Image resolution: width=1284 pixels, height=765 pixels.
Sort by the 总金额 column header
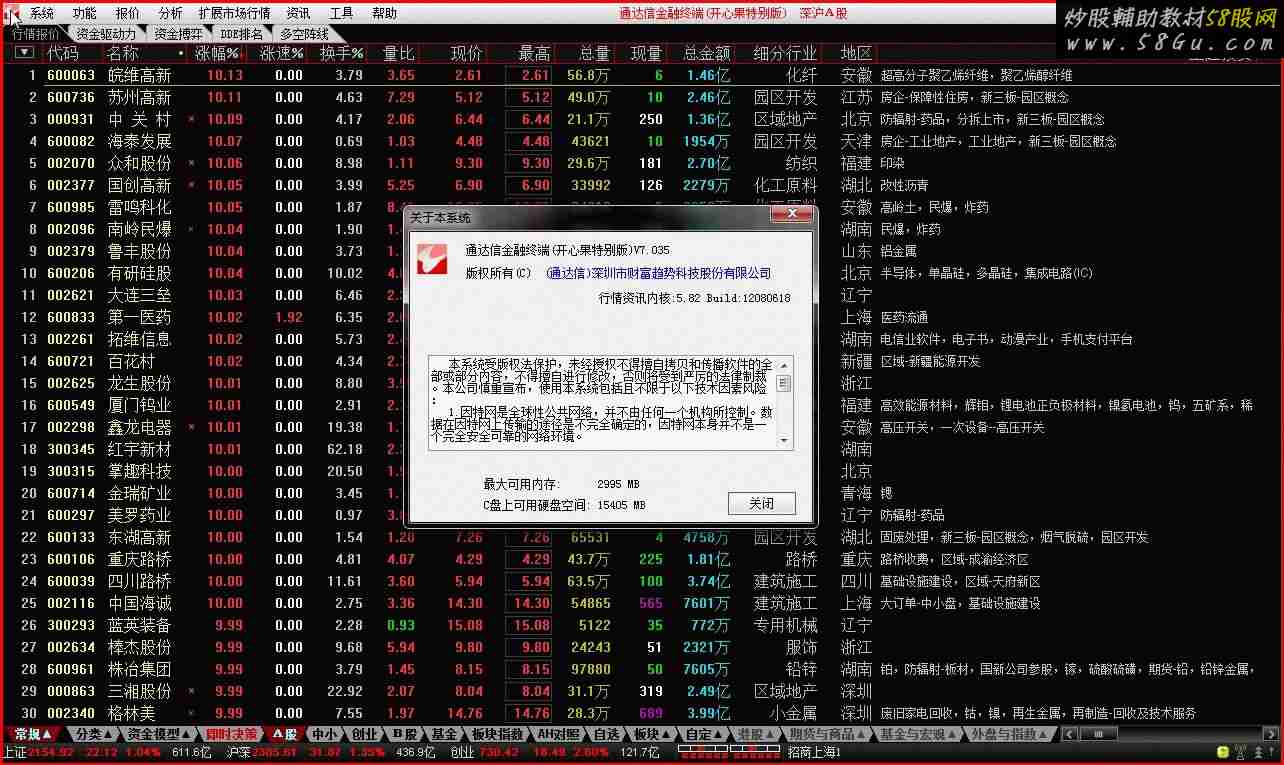point(706,53)
